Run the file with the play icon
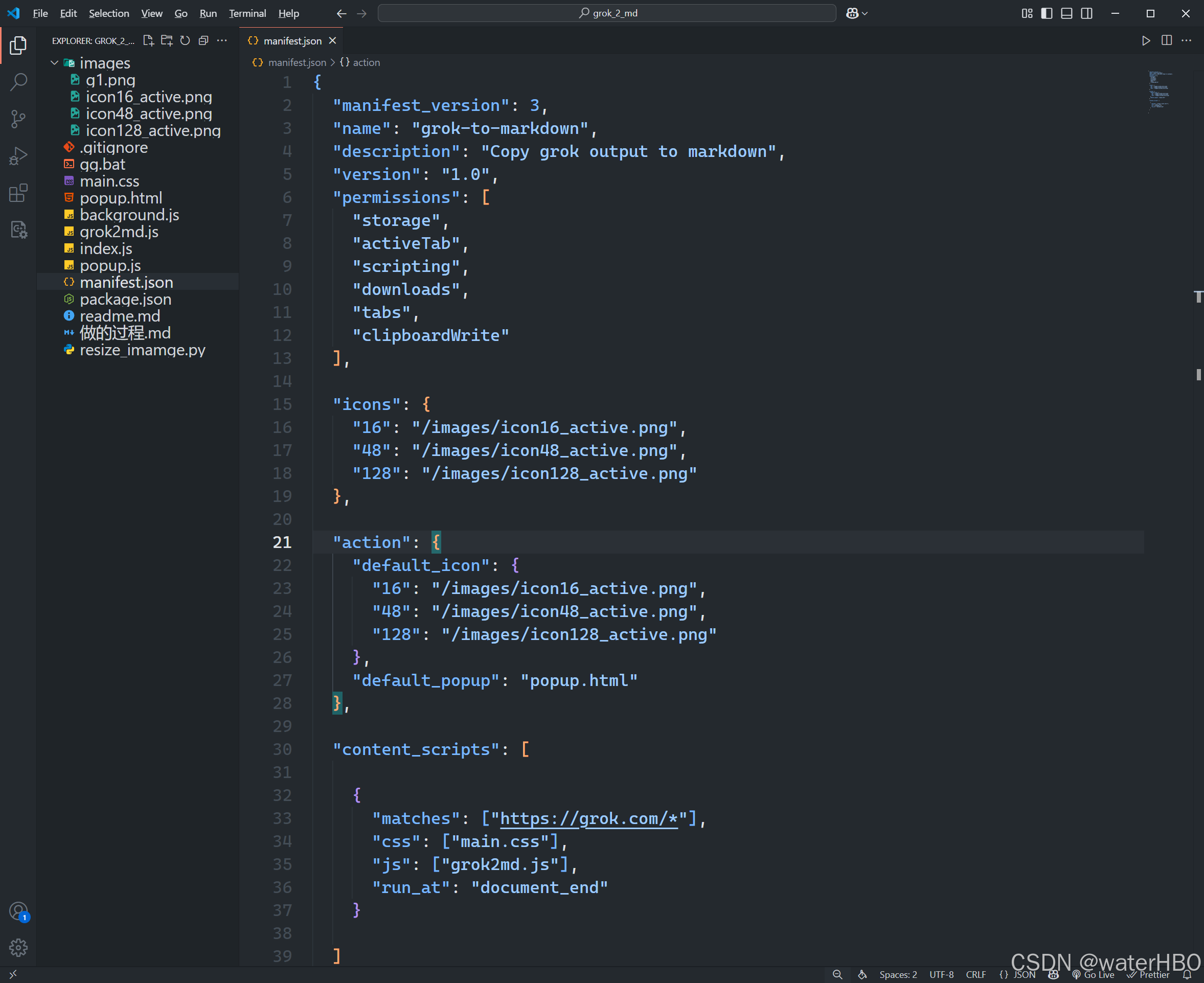The width and height of the screenshot is (1204, 983). tap(1146, 41)
